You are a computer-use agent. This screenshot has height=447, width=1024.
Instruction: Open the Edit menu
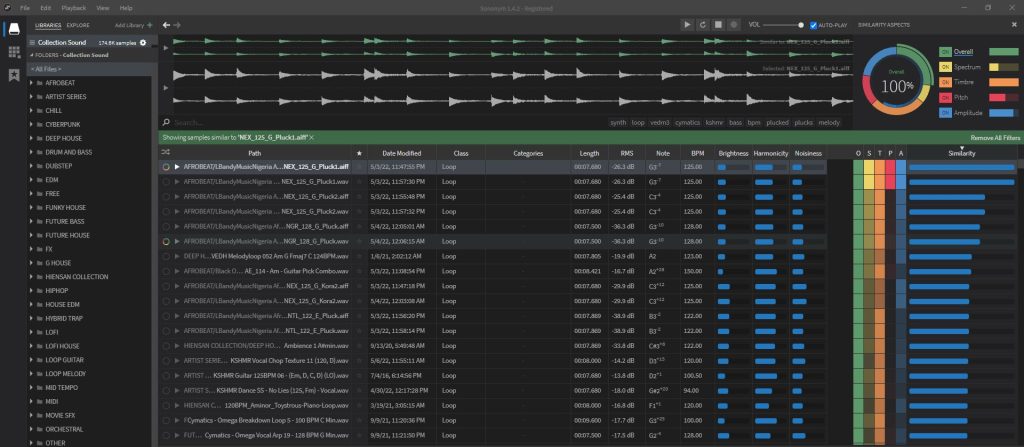45,8
